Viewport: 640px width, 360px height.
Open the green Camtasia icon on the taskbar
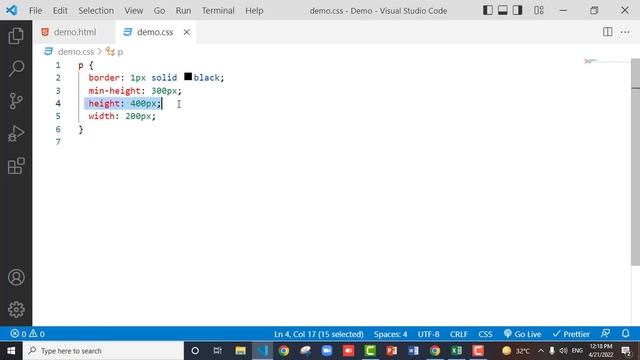[x=370, y=351]
